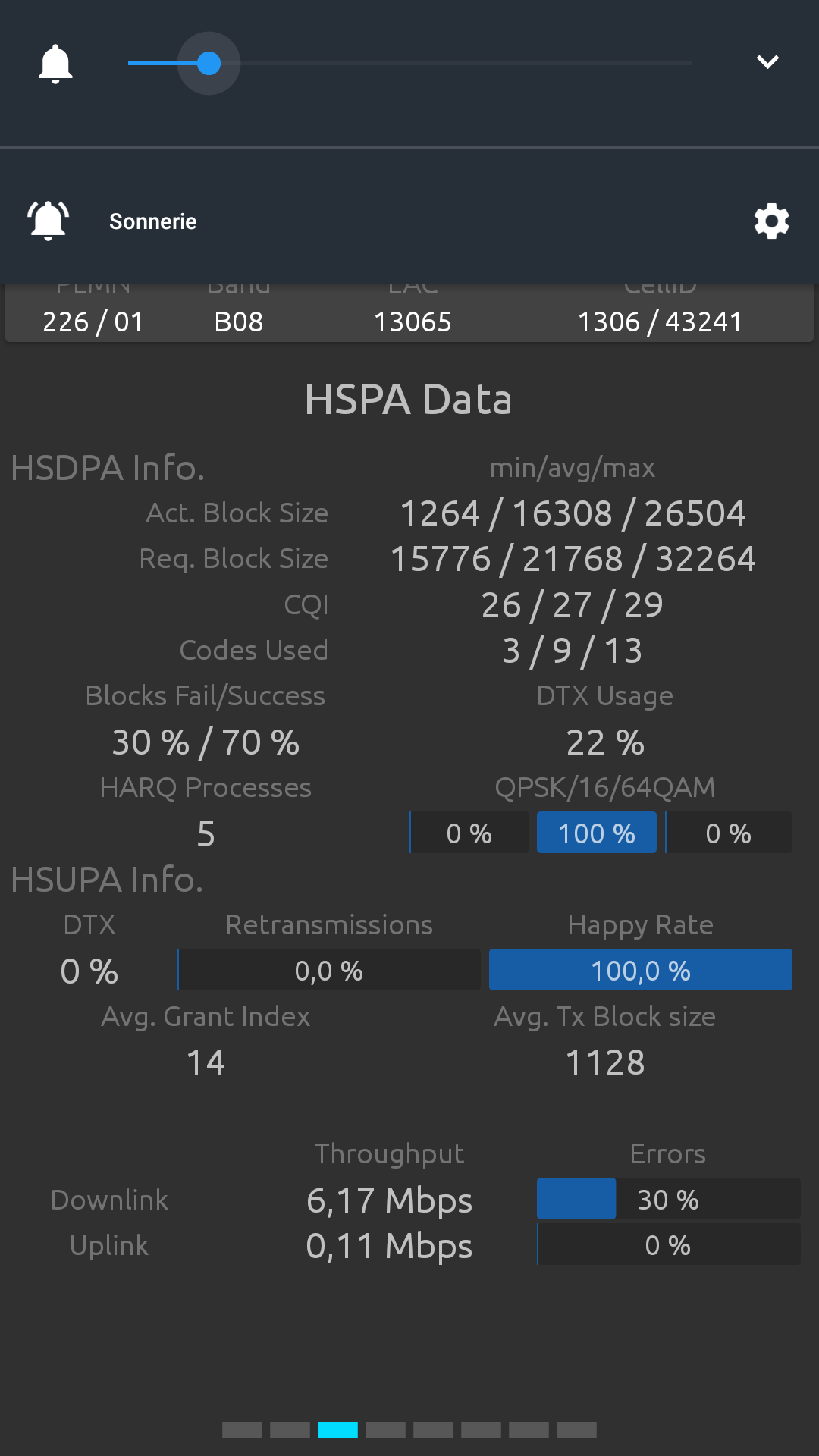This screenshot has height=1456, width=819.
Task: Select the first page indicator
Action: (242, 1430)
